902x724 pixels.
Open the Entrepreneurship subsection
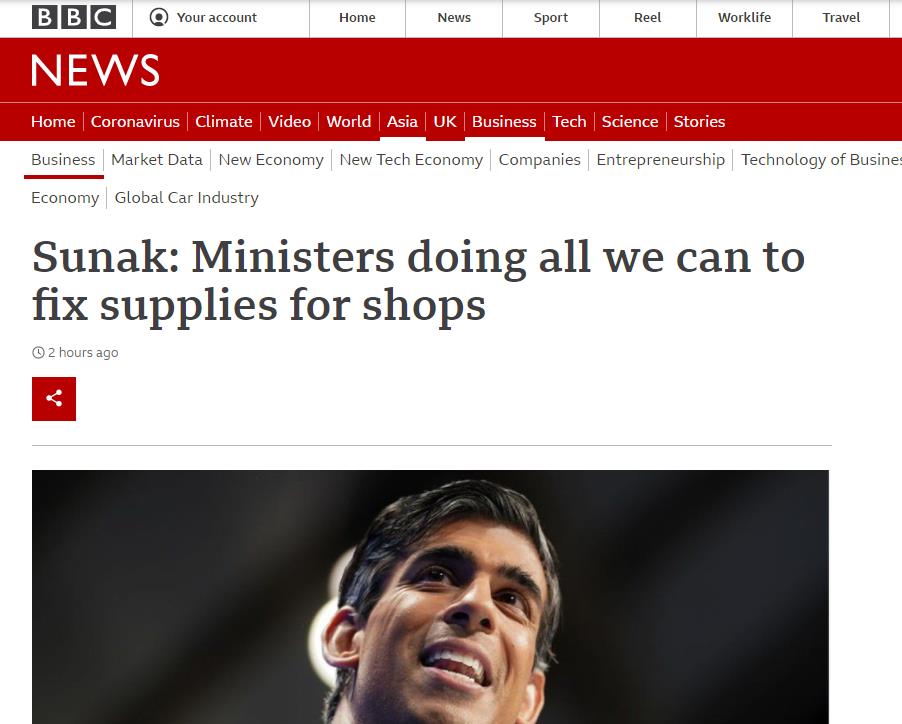pos(660,159)
